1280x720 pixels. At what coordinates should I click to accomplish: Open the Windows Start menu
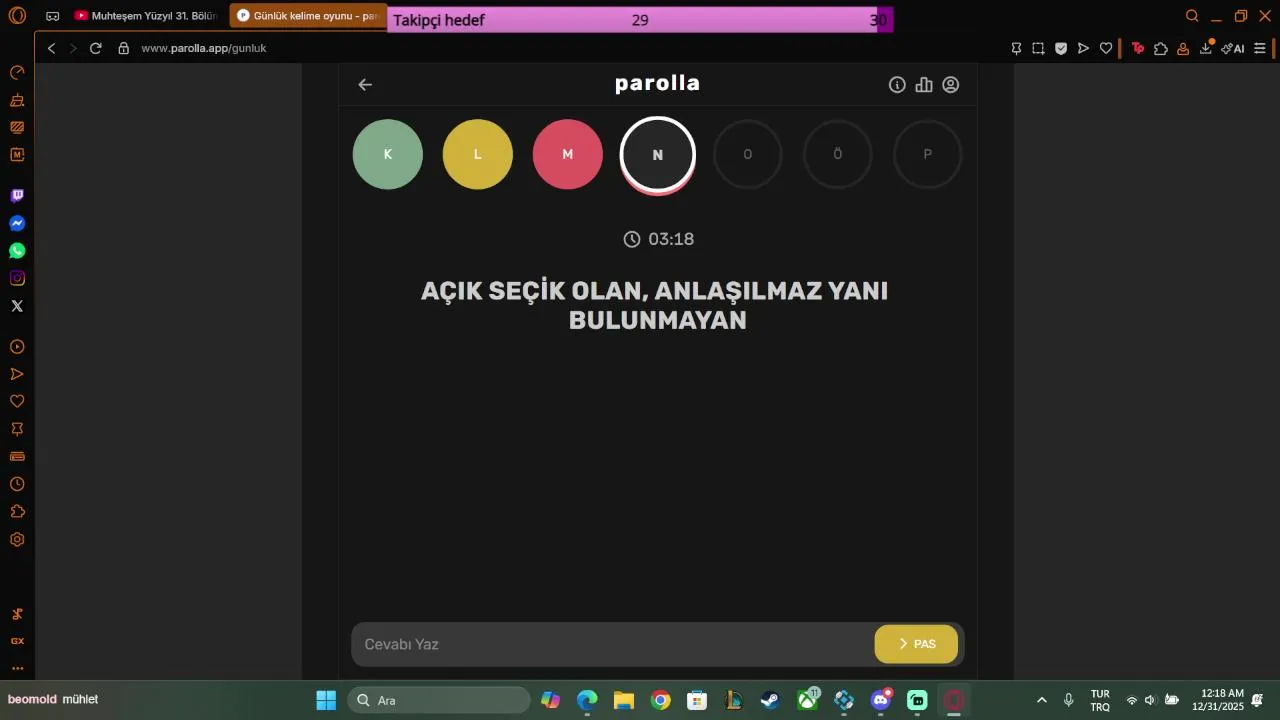(326, 700)
